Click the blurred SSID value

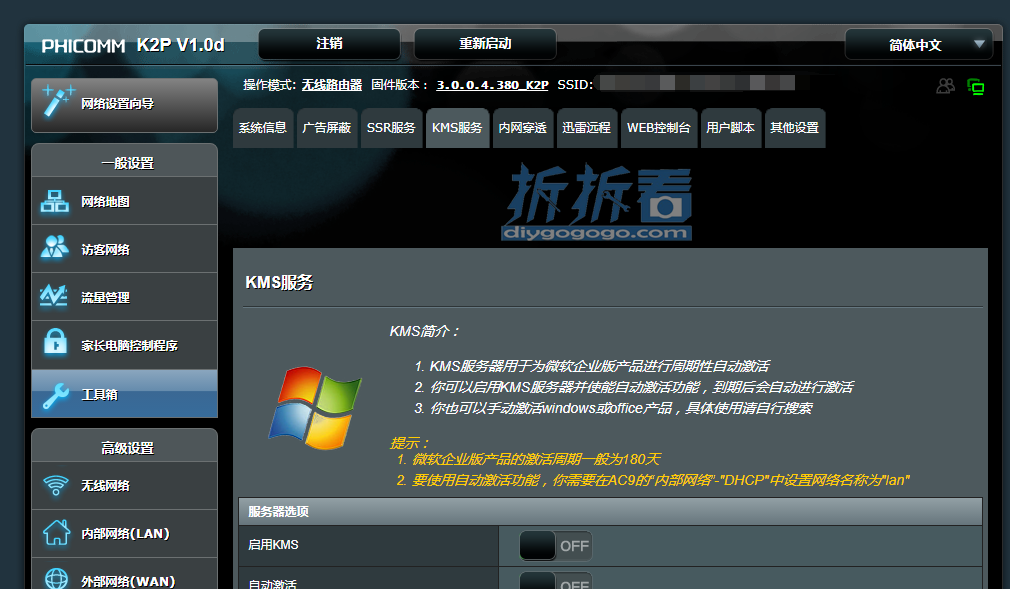(x=696, y=82)
